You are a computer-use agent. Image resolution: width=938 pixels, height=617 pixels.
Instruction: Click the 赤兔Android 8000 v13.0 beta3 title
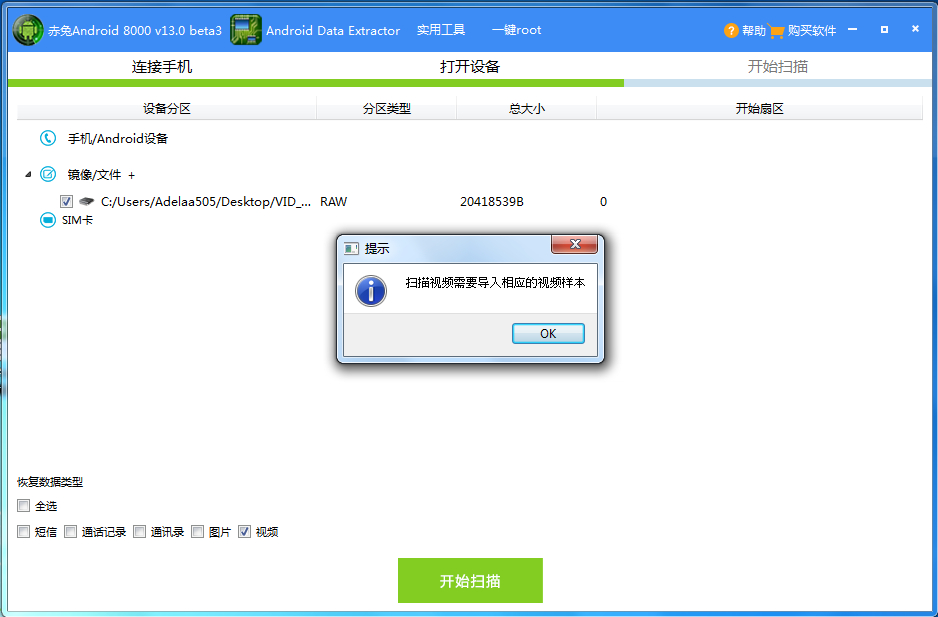click(135, 31)
